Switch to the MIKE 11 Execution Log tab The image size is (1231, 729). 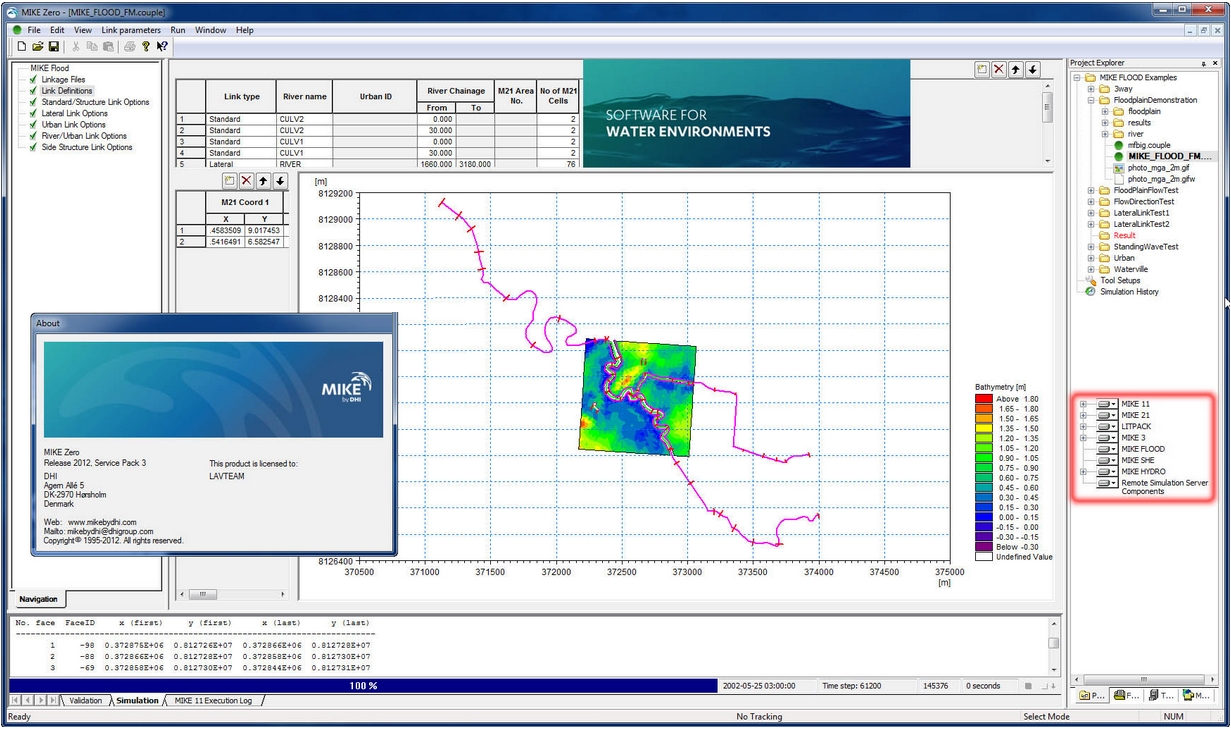click(212, 700)
